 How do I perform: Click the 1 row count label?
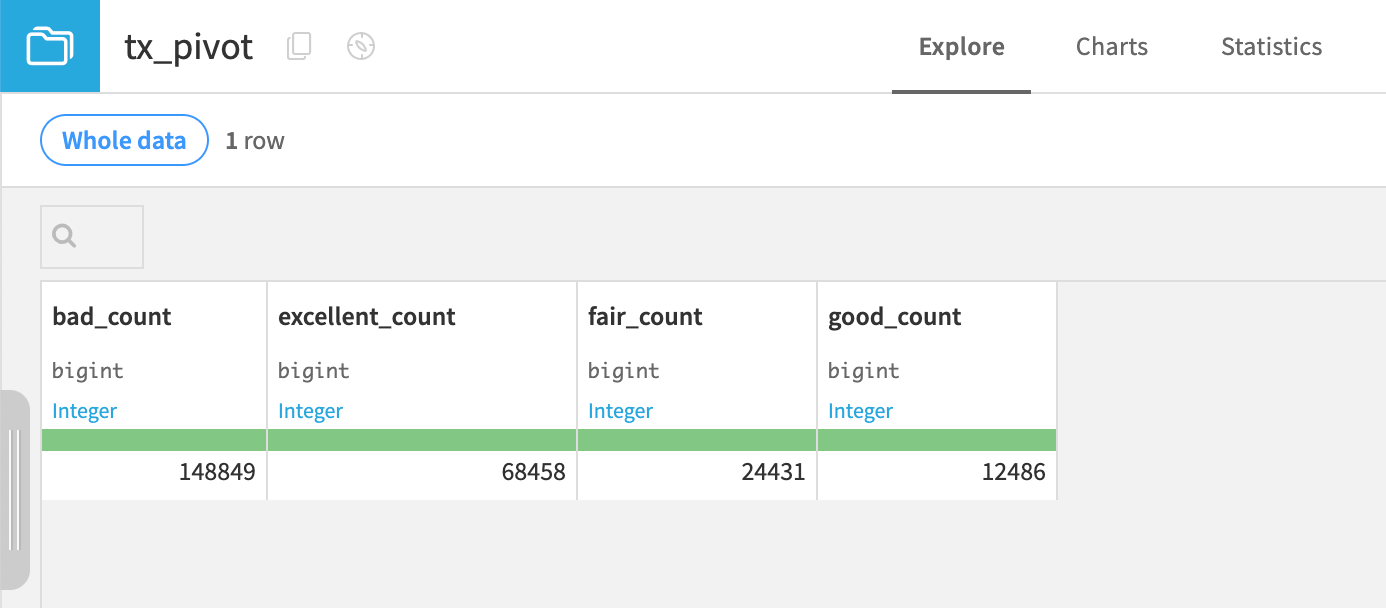[x=255, y=140]
